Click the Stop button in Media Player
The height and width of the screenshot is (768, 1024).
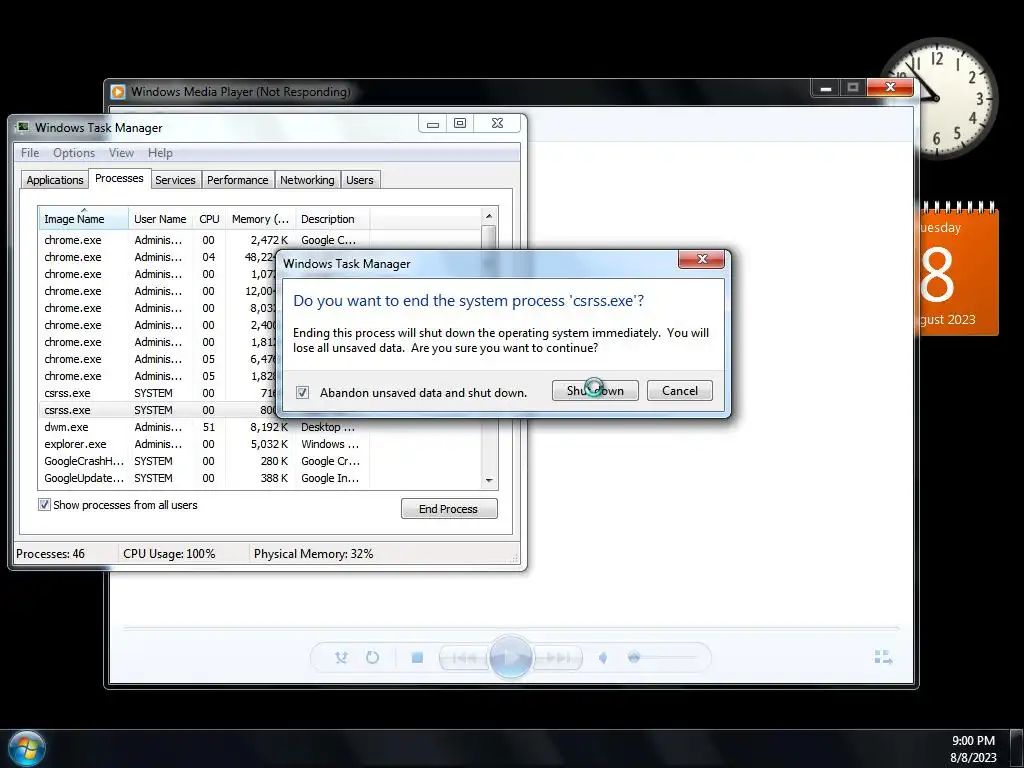pos(417,658)
